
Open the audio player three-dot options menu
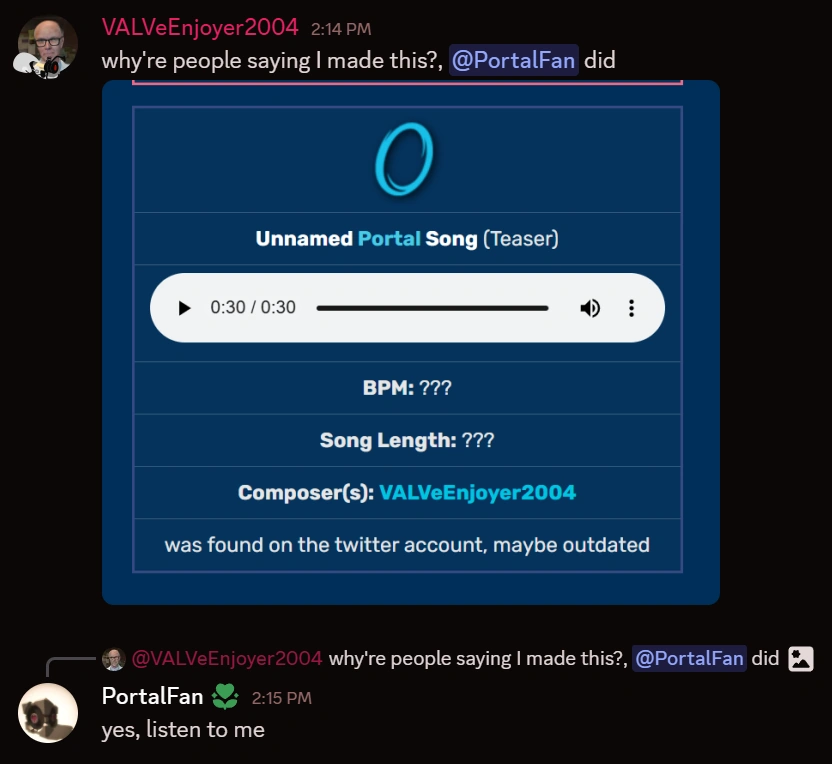coord(631,308)
